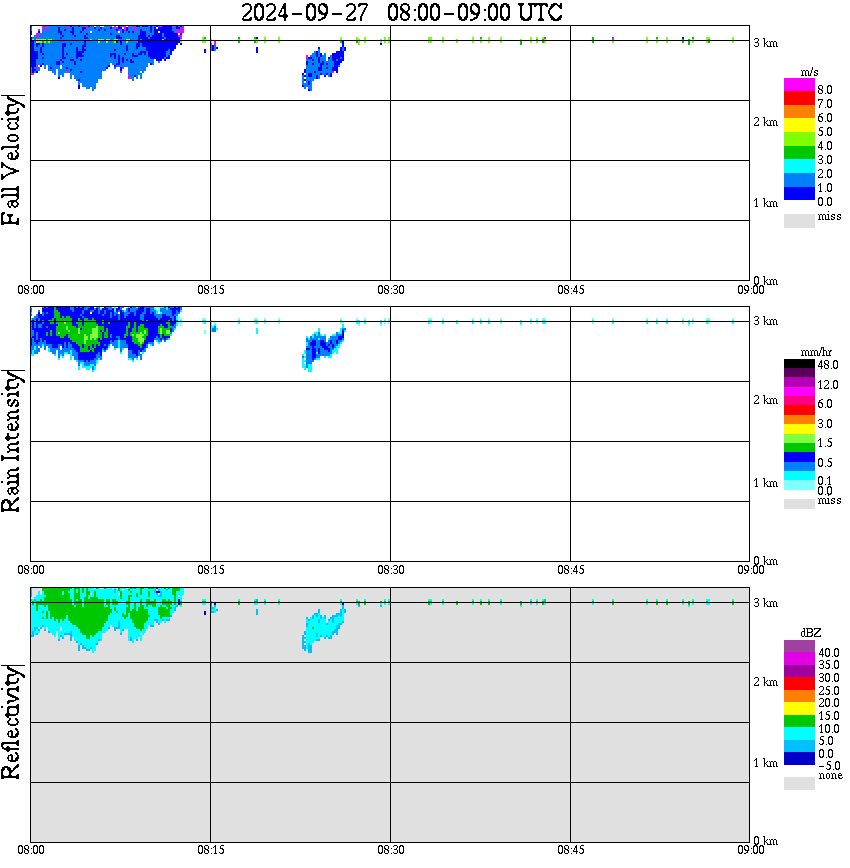Click the 2 km label of Fall Velocity panel

[765, 122]
